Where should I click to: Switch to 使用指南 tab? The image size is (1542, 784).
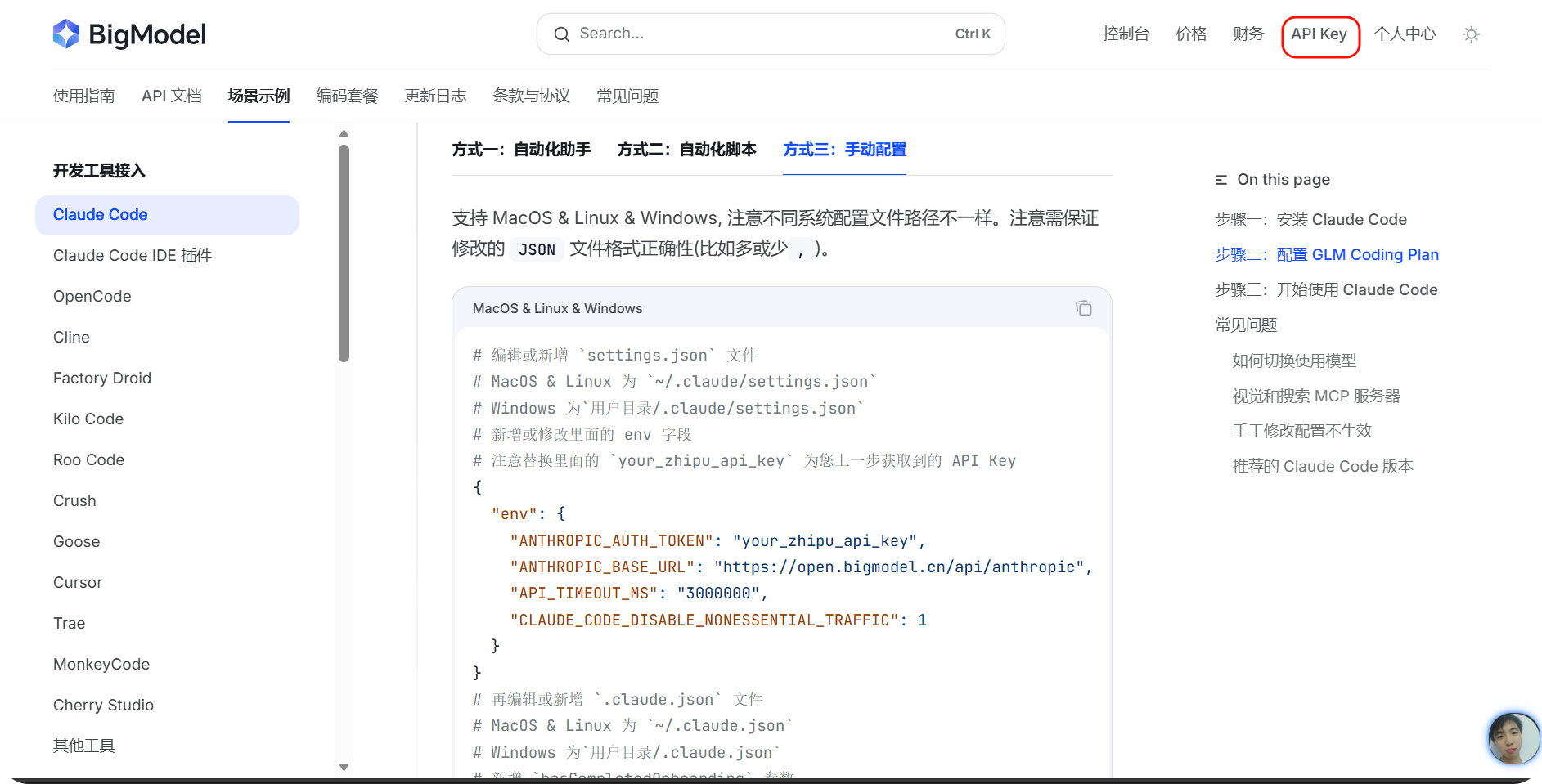(x=84, y=96)
